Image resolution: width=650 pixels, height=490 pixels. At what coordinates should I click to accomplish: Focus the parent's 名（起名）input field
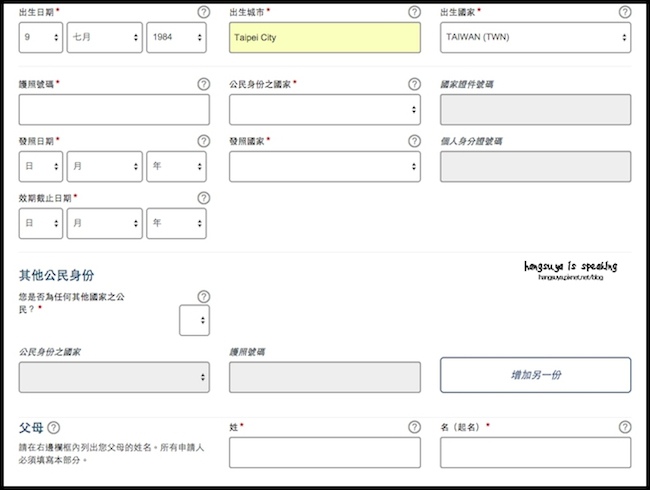point(536,452)
